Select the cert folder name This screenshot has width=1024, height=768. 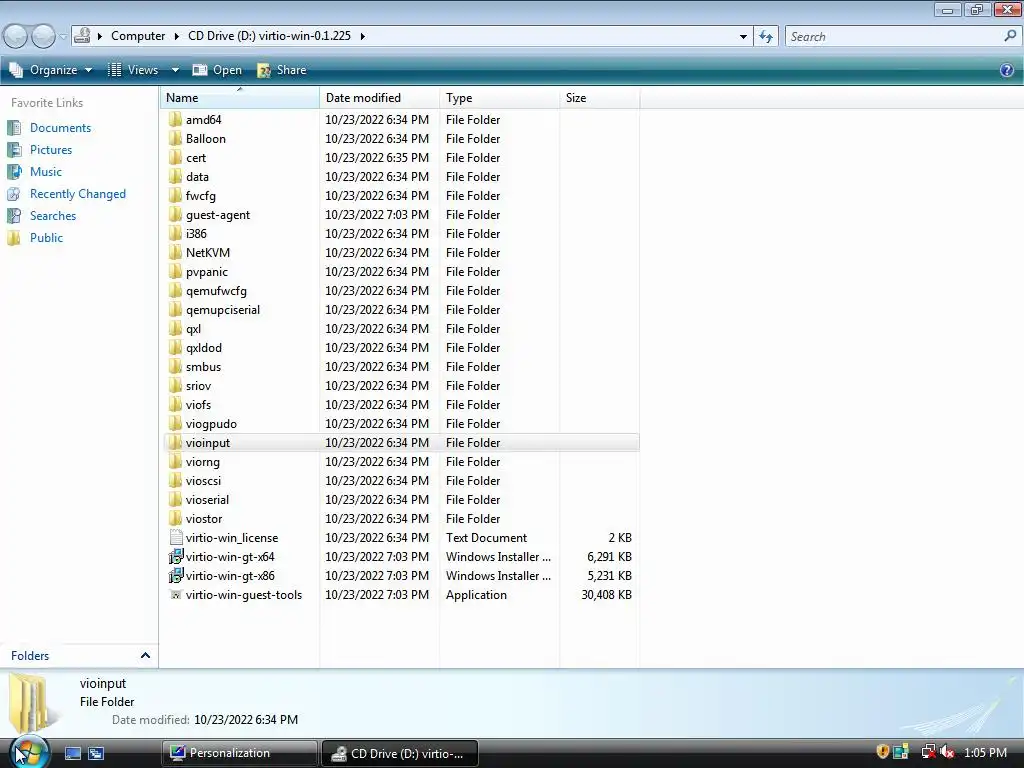point(196,158)
